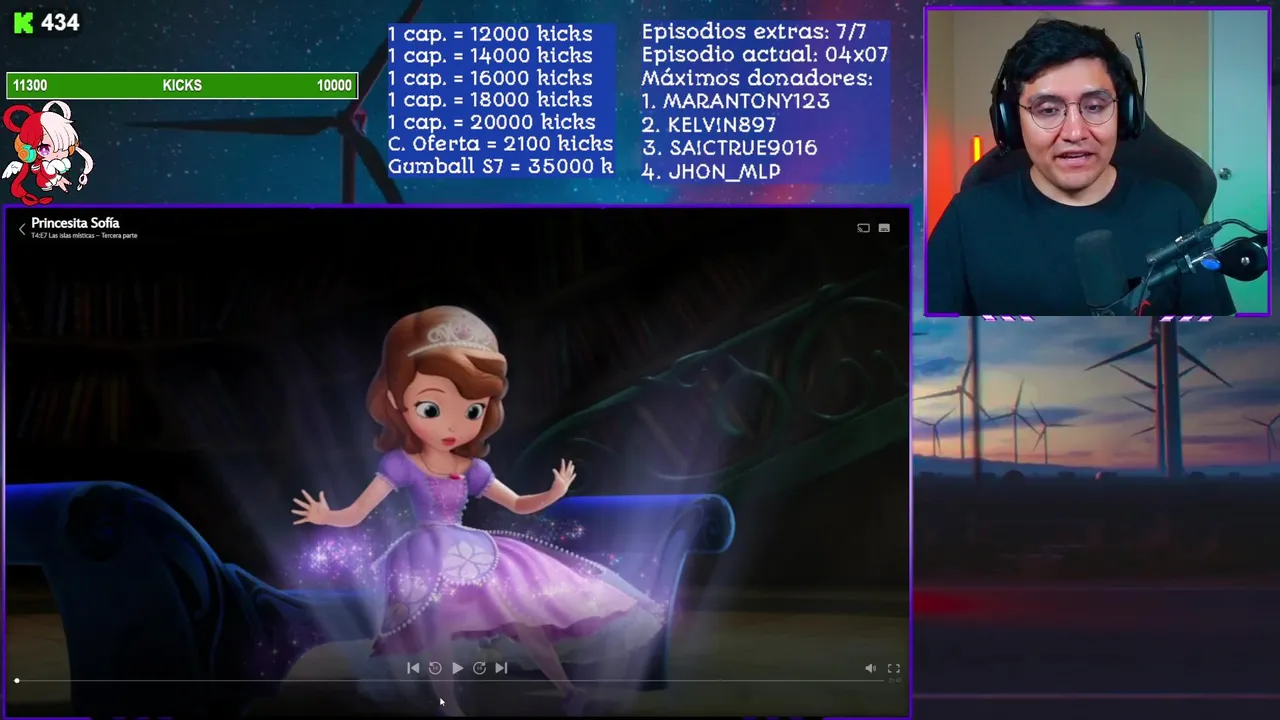Click the green KICKS progress bar
1280x720 pixels.
pos(182,85)
